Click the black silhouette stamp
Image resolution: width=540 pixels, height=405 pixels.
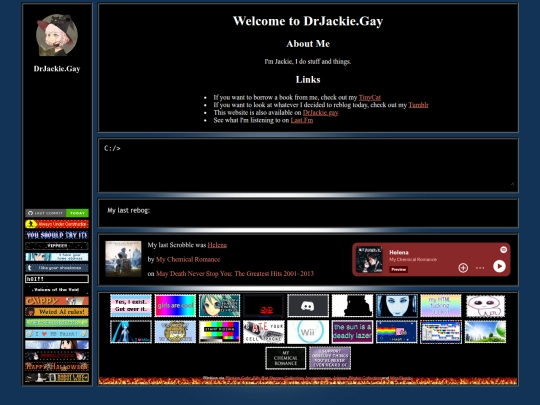pos(352,305)
